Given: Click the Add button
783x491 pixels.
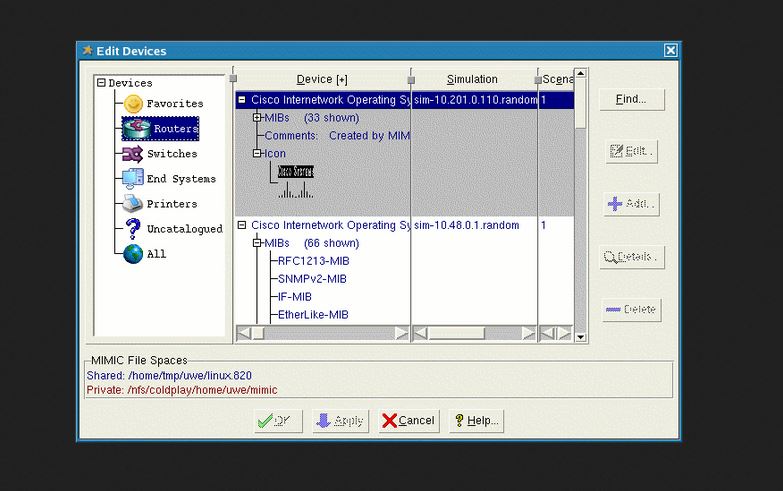Looking at the screenshot, I should click(x=632, y=204).
